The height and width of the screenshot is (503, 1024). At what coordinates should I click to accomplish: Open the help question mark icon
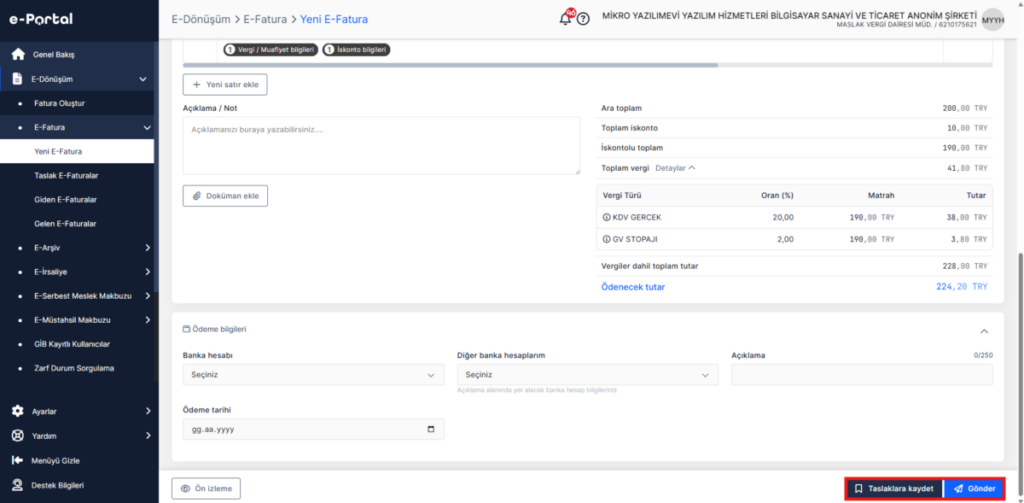(x=583, y=19)
